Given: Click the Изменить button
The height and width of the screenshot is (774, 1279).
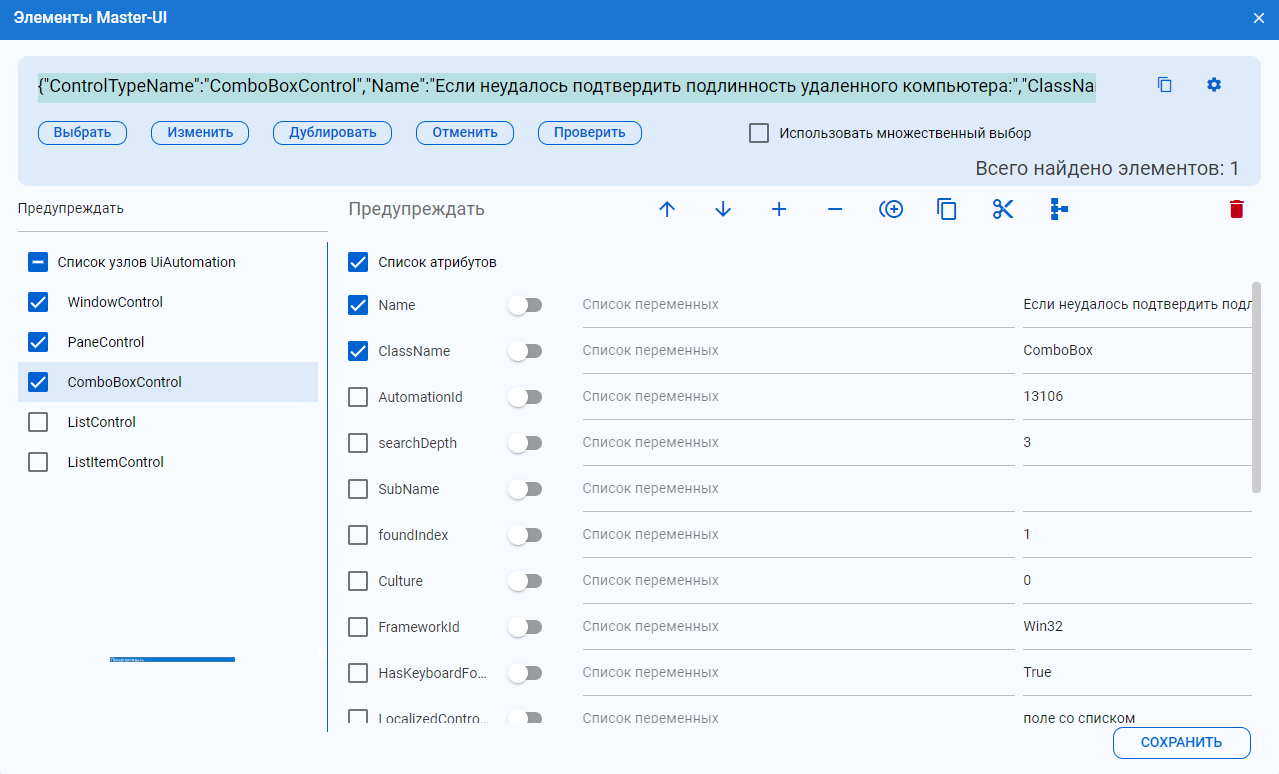Looking at the screenshot, I should point(200,133).
